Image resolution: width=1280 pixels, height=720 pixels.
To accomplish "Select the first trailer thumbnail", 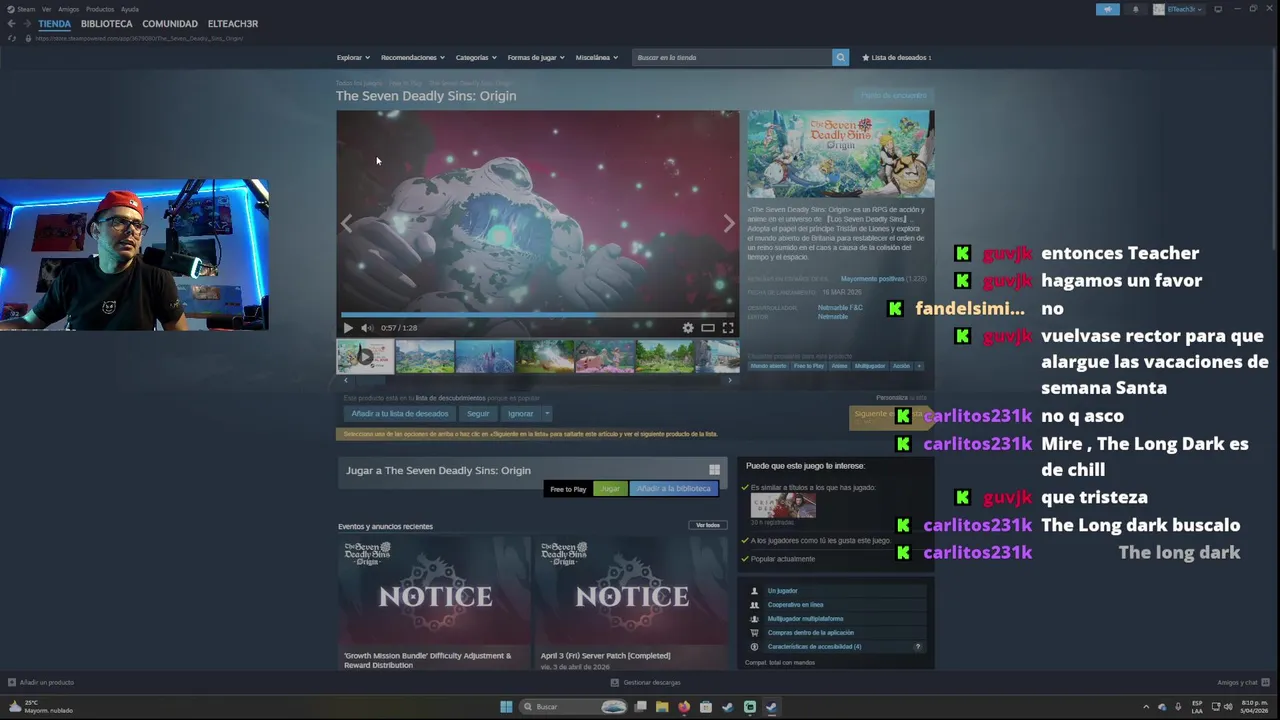I will click(x=365, y=356).
